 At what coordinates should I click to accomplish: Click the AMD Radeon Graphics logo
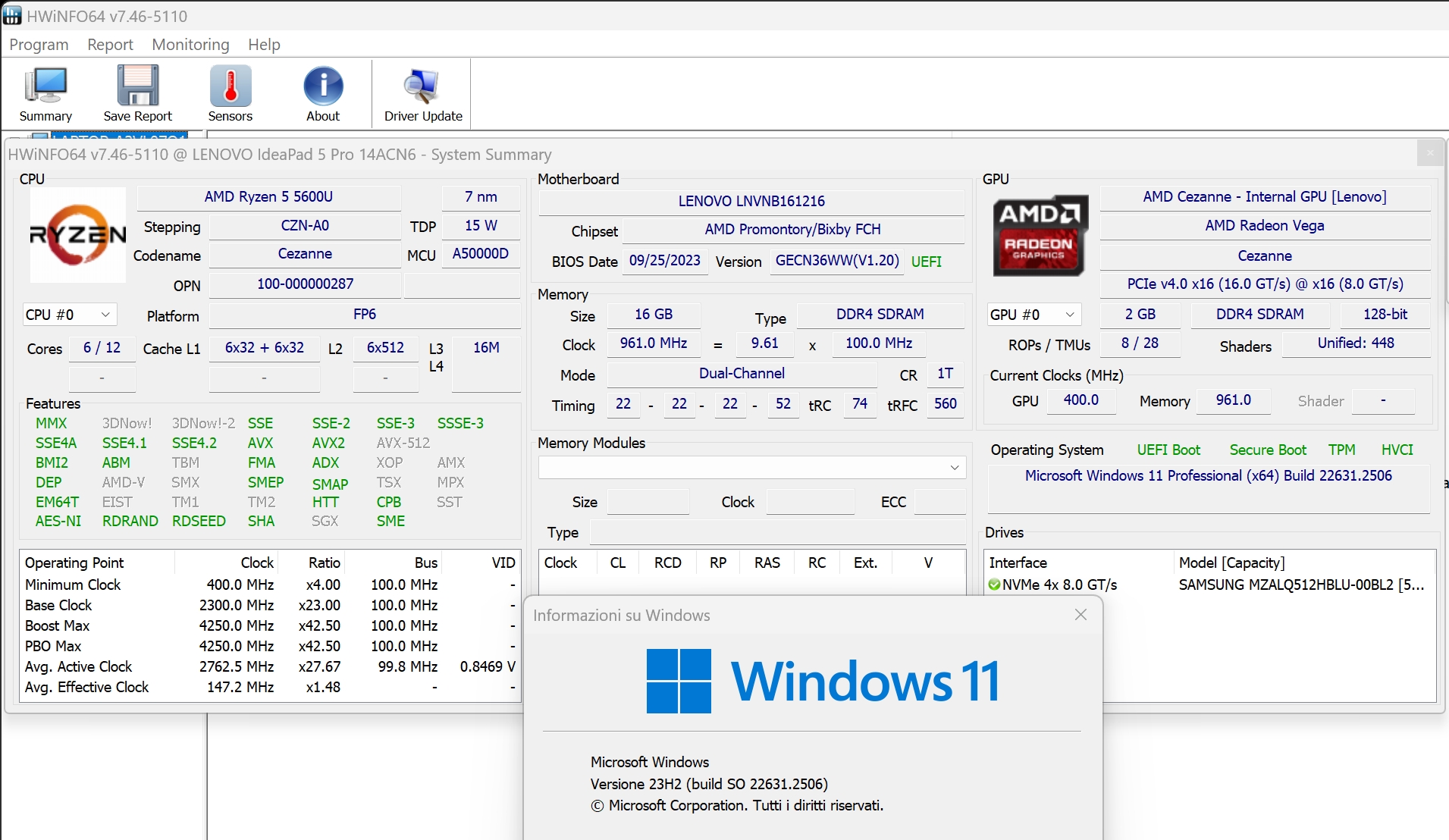[1040, 235]
